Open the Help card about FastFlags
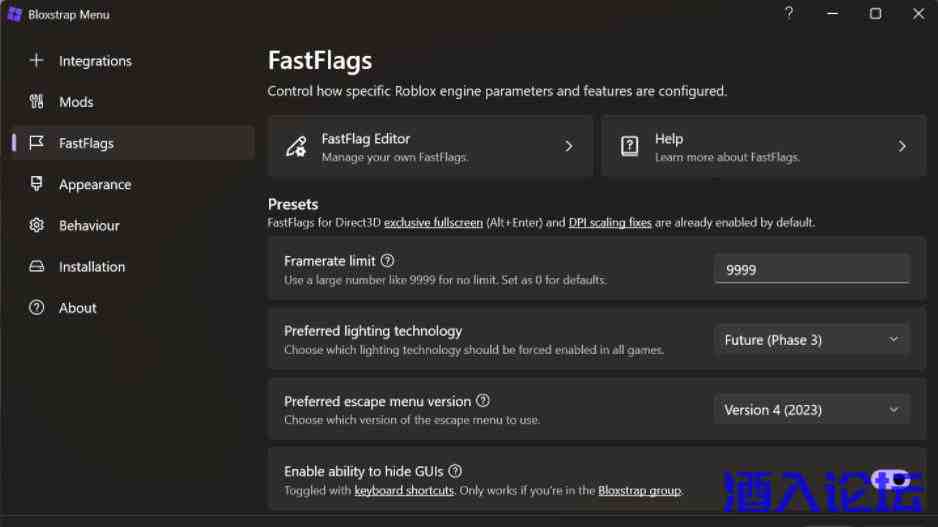This screenshot has width=938, height=527. [x=764, y=146]
